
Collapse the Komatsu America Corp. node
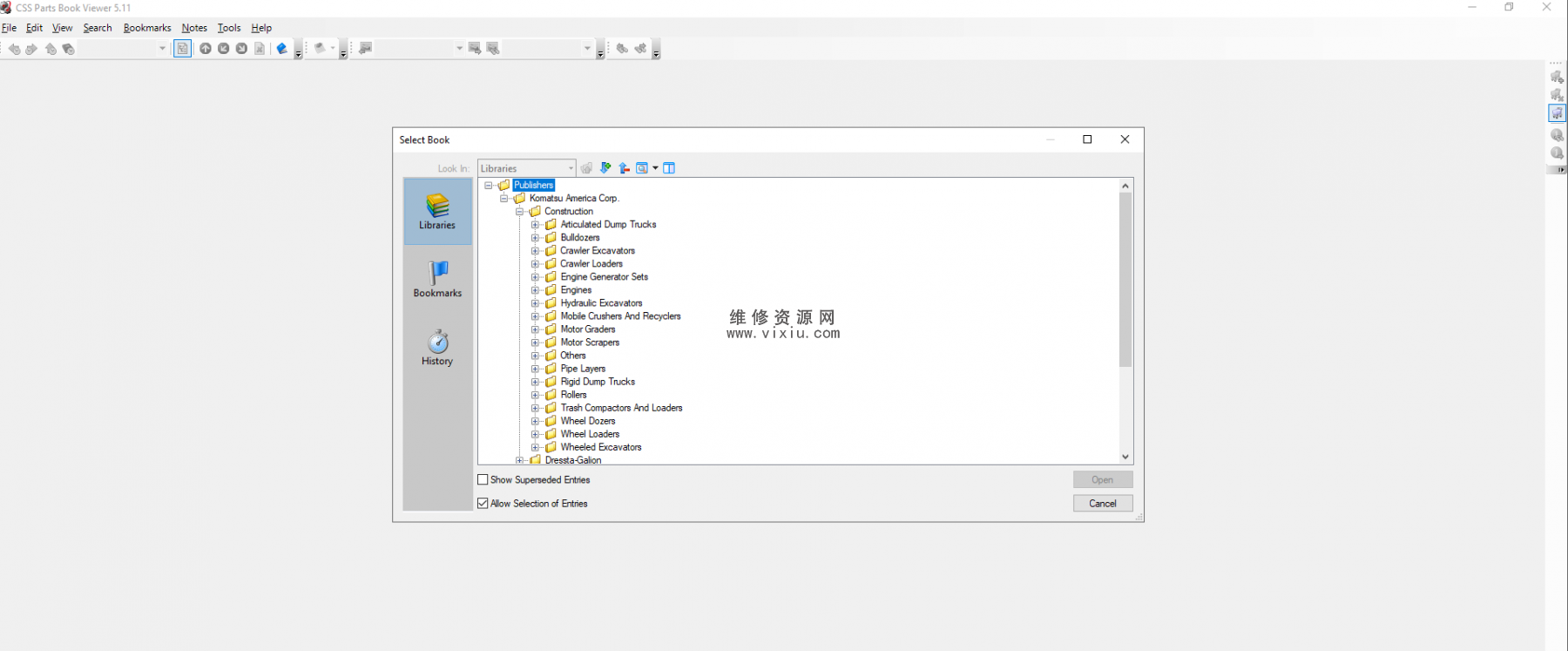(504, 199)
